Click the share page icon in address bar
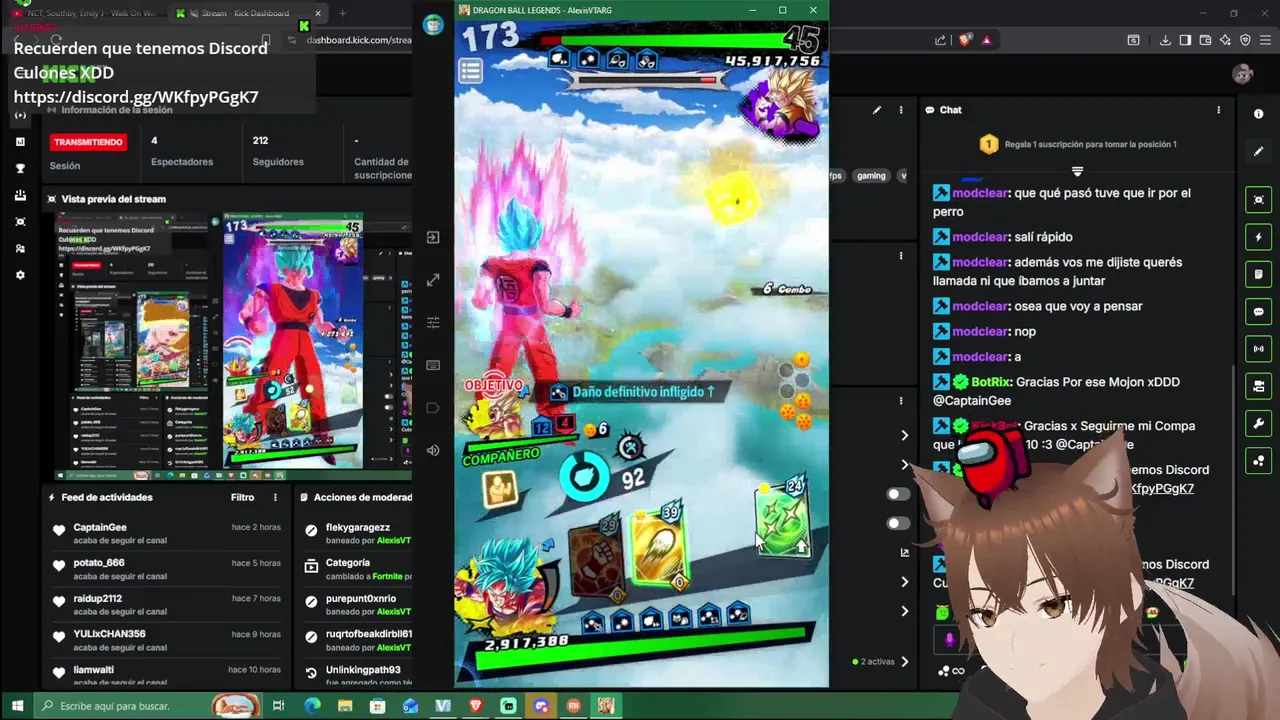The height and width of the screenshot is (720, 1280). tap(940, 40)
